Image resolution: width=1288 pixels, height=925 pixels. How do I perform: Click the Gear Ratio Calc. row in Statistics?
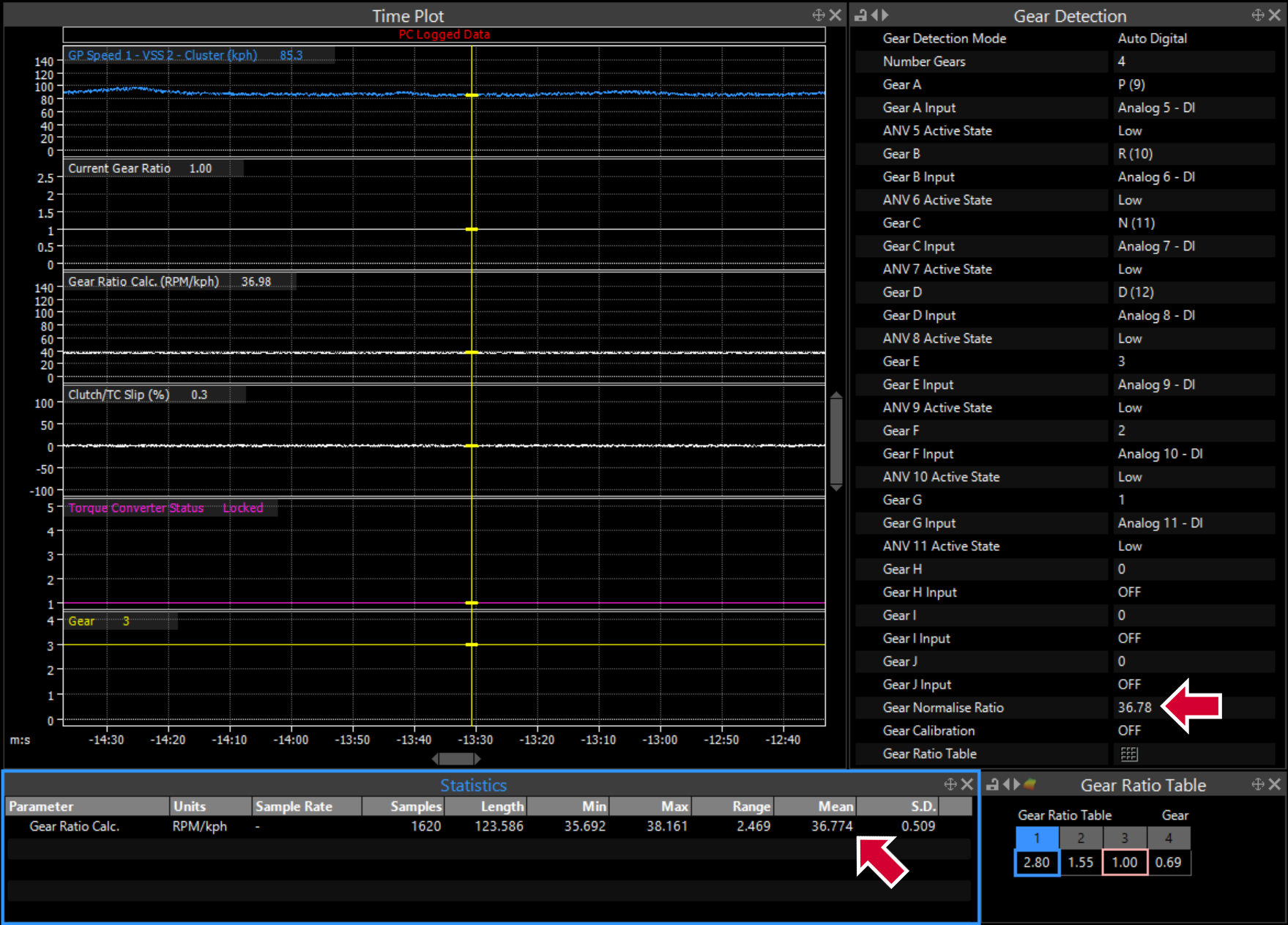[x=75, y=826]
